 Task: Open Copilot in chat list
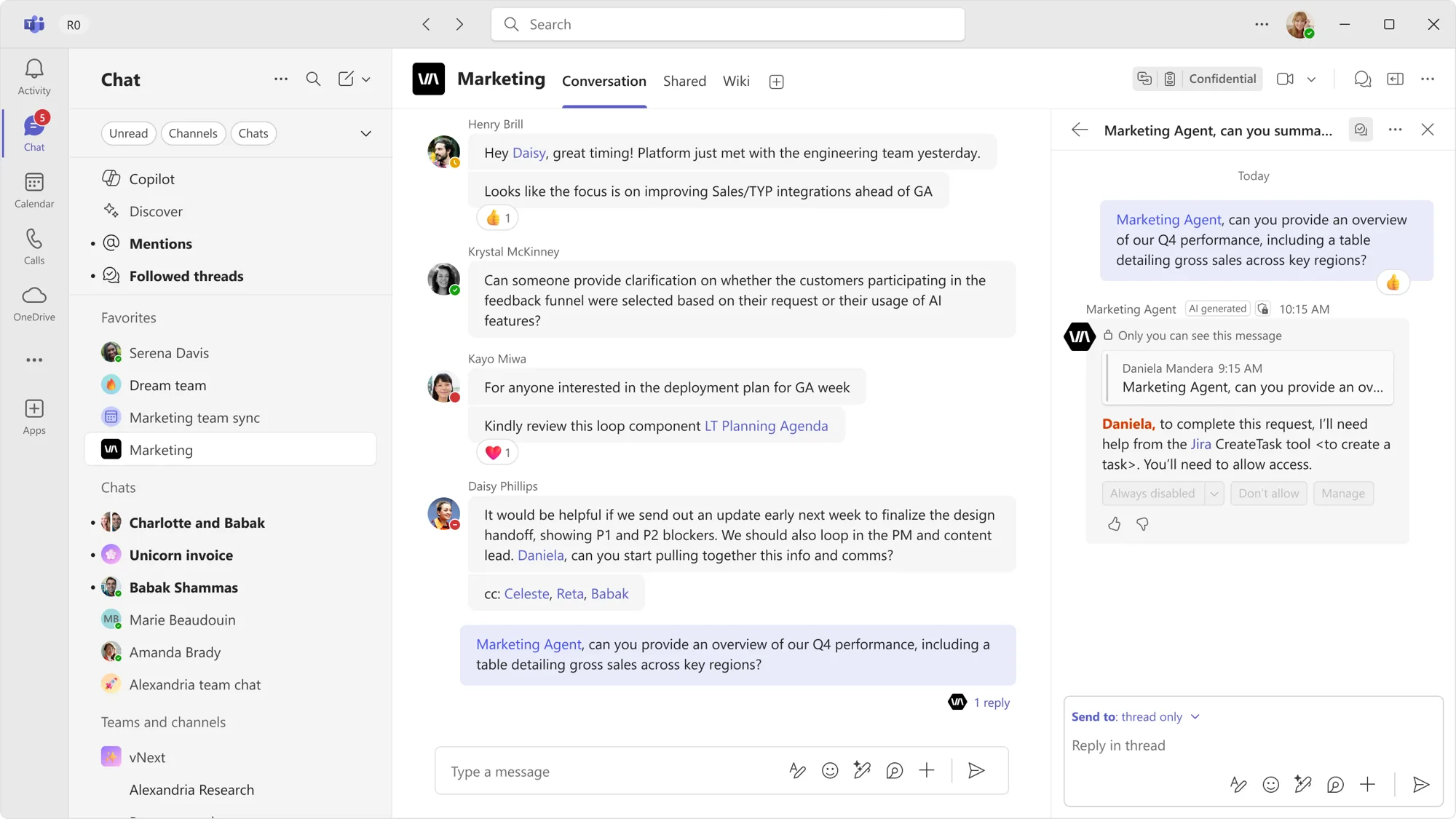[230, 179]
